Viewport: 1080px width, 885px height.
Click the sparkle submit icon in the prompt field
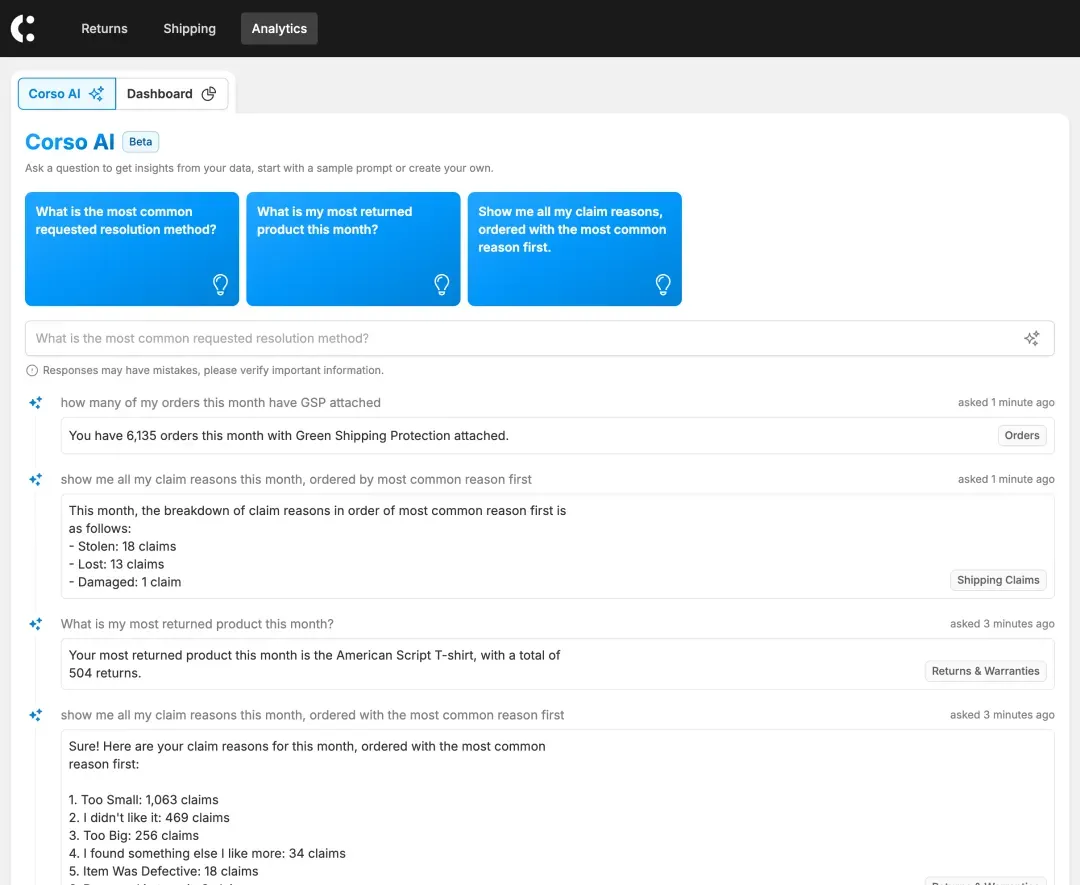tap(1032, 339)
